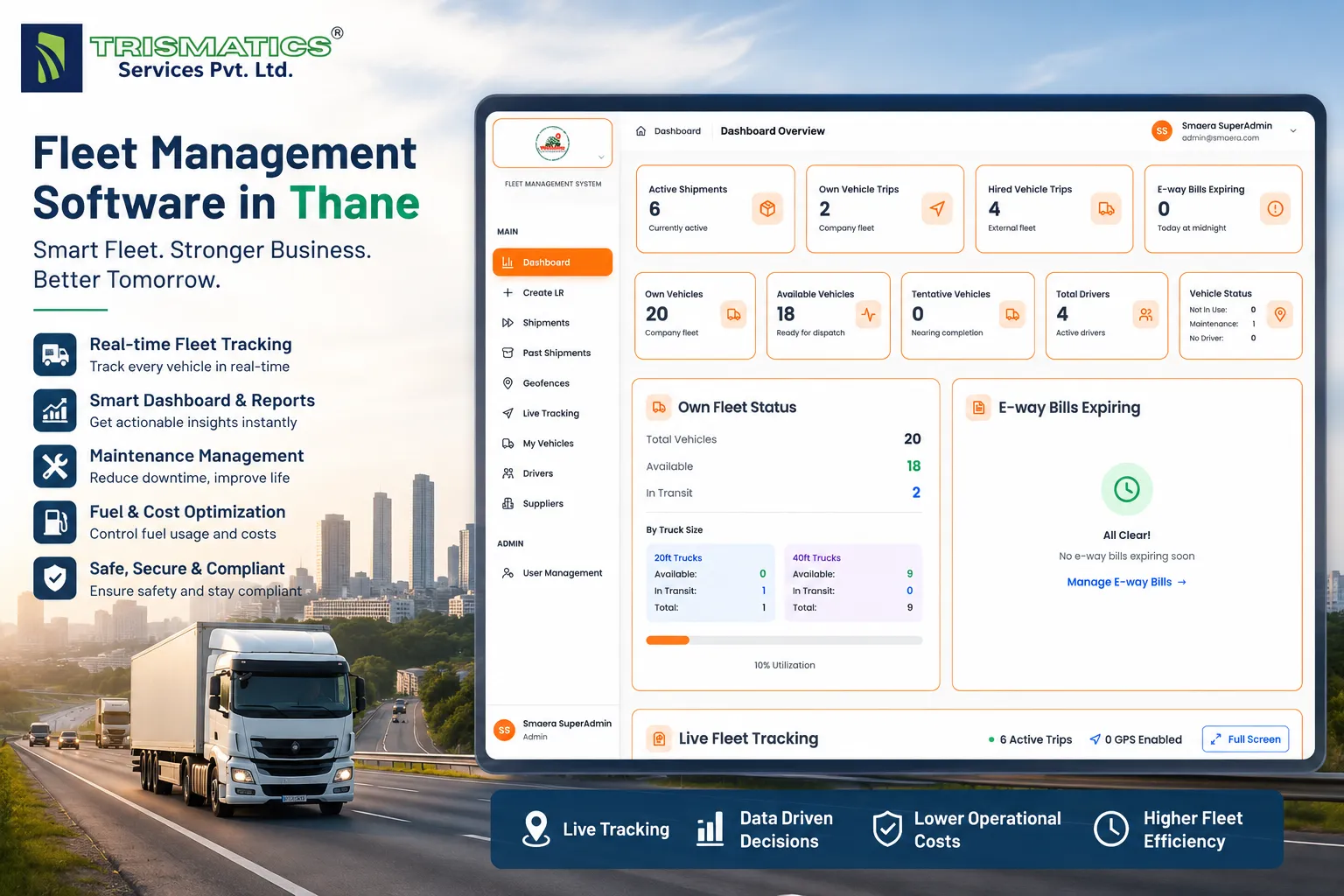Click the Create LR plus icon

coord(507,293)
